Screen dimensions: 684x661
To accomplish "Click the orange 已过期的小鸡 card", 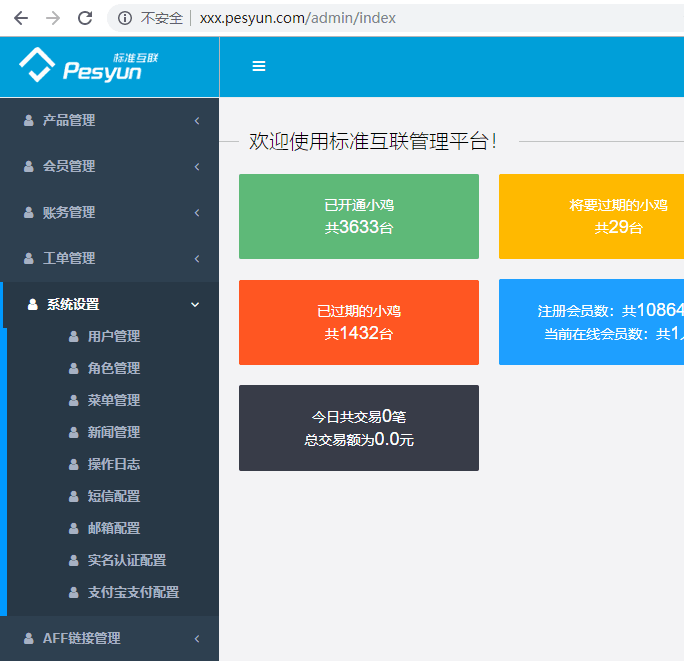I will tap(358, 322).
